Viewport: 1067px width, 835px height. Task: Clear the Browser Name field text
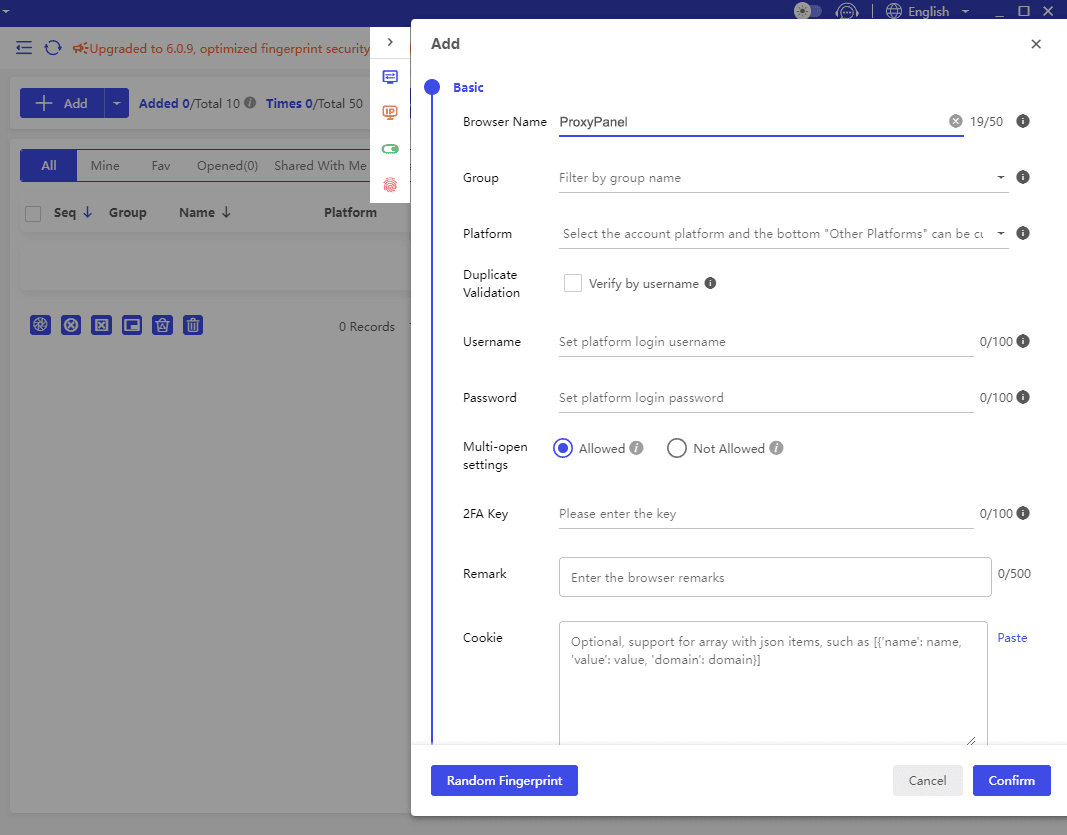click(955, 121)
